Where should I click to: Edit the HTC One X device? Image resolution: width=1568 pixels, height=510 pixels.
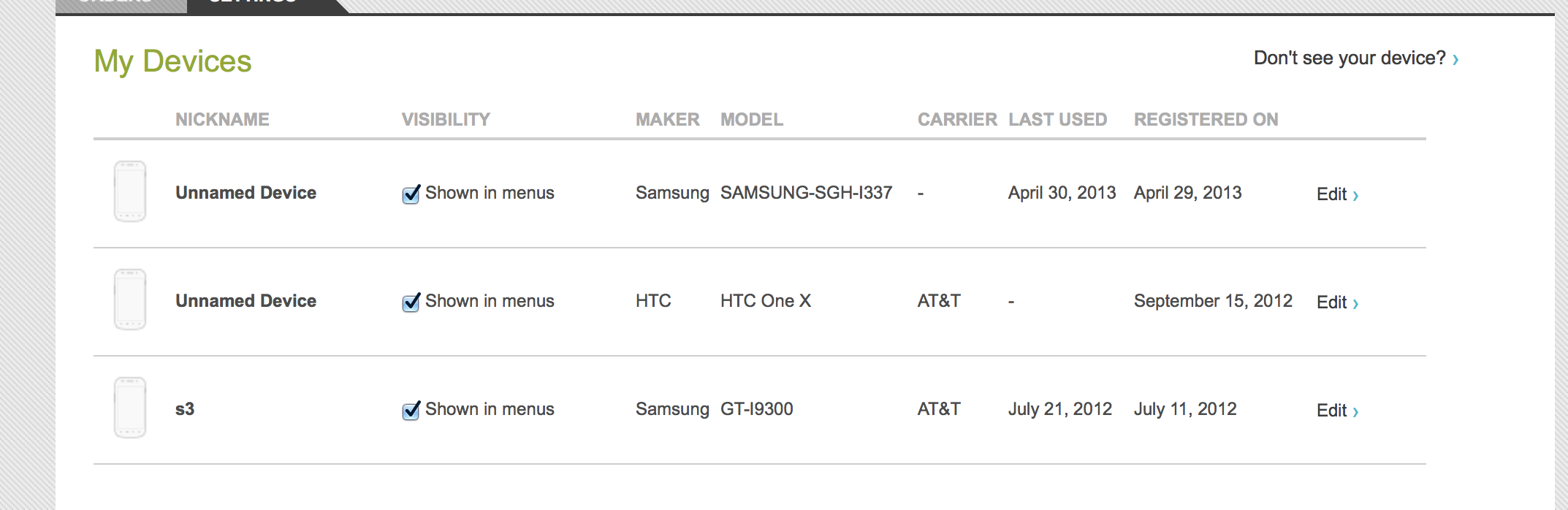1337,302
